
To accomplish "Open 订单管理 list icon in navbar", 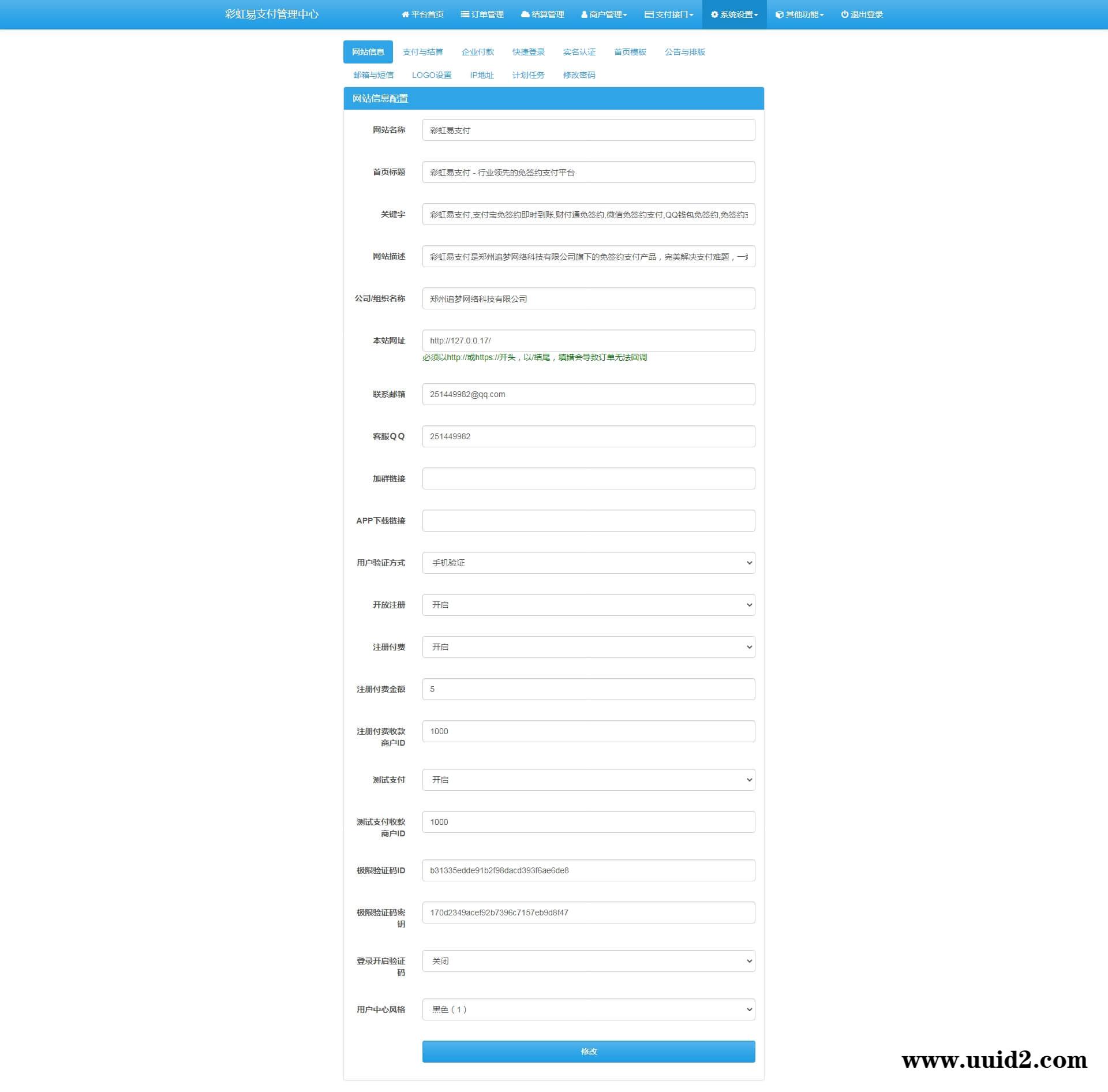I will pos(465,14).
